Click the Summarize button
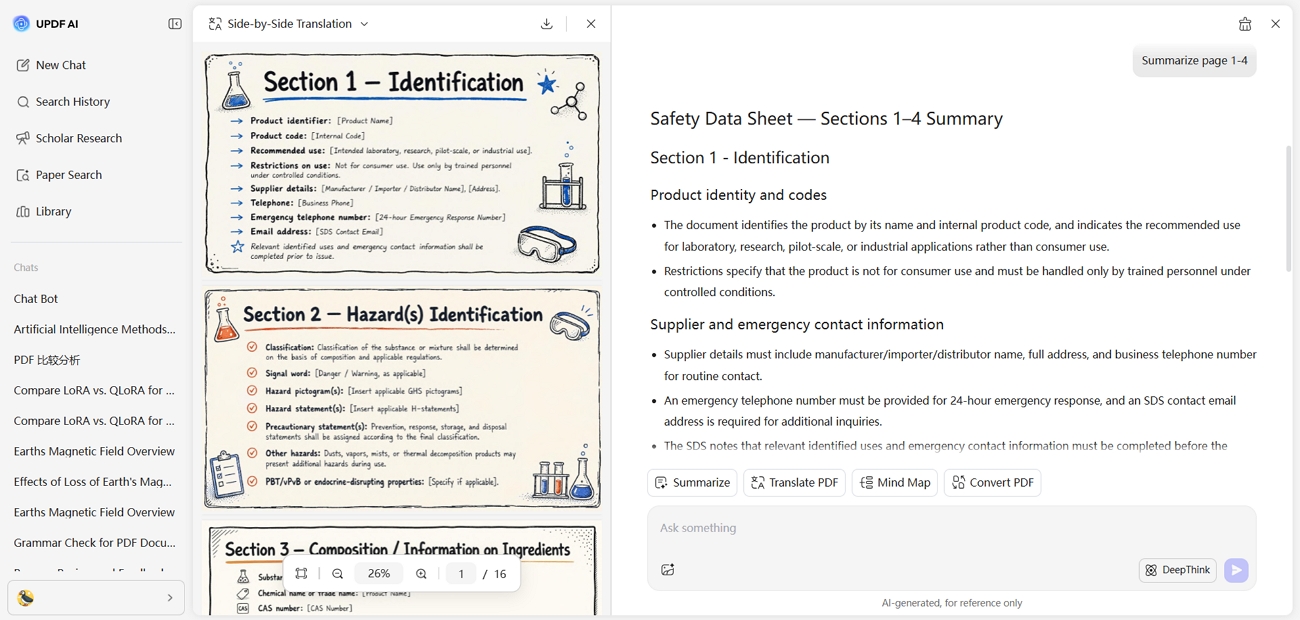1300x620 pixels. click(692, 483)
